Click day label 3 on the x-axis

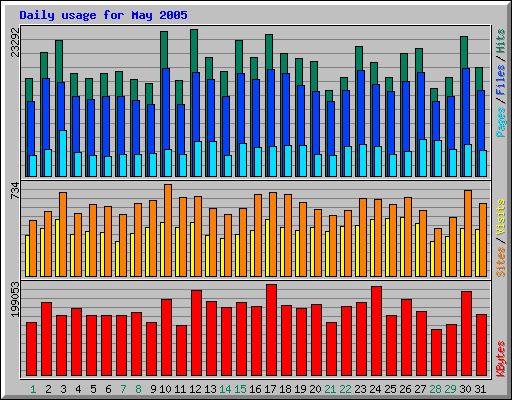pos(63,389)
